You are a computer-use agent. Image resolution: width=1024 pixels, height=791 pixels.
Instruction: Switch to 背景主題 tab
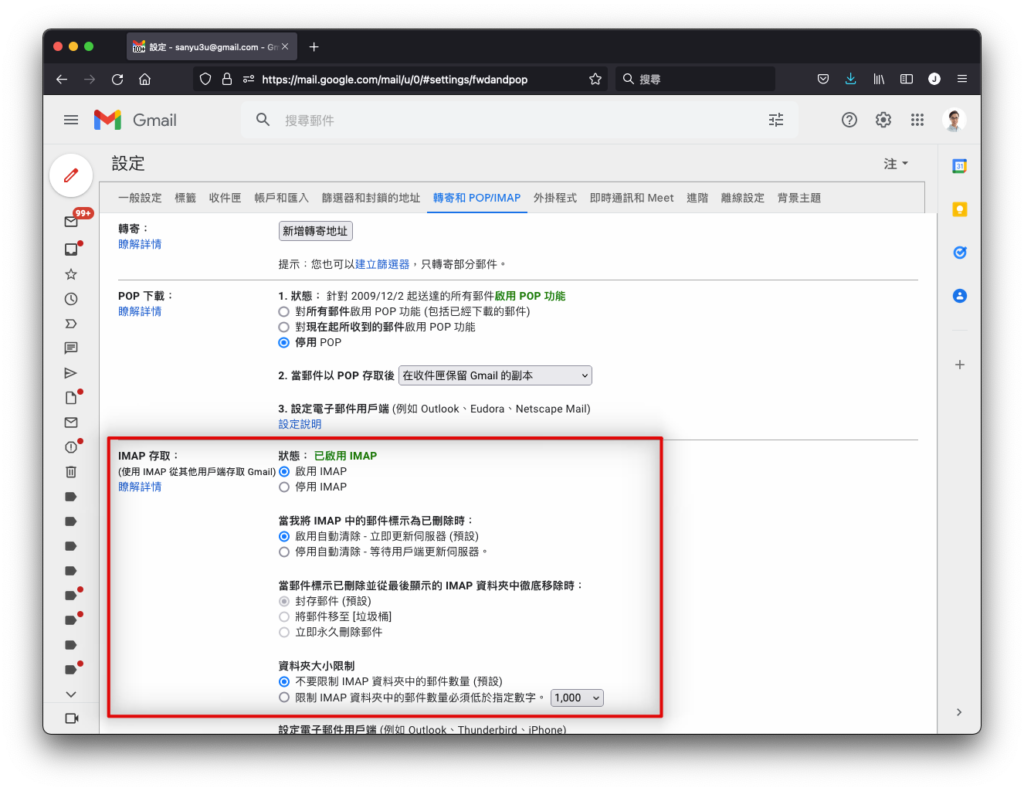point(799,198)
